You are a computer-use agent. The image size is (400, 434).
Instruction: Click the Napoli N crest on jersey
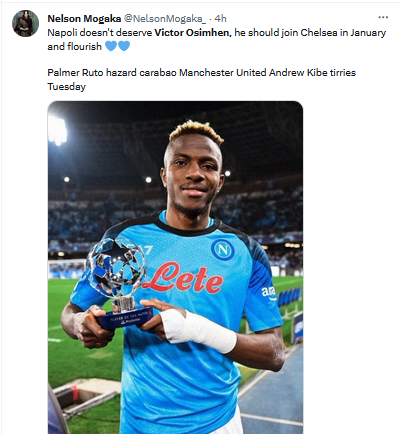click(222, 249)
